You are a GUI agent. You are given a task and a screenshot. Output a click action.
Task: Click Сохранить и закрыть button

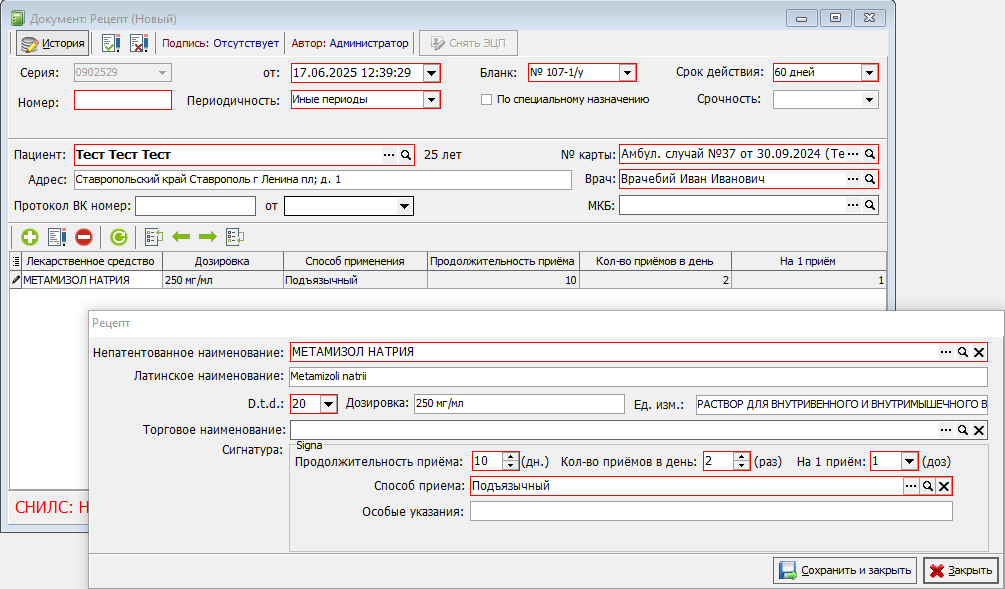846,570
